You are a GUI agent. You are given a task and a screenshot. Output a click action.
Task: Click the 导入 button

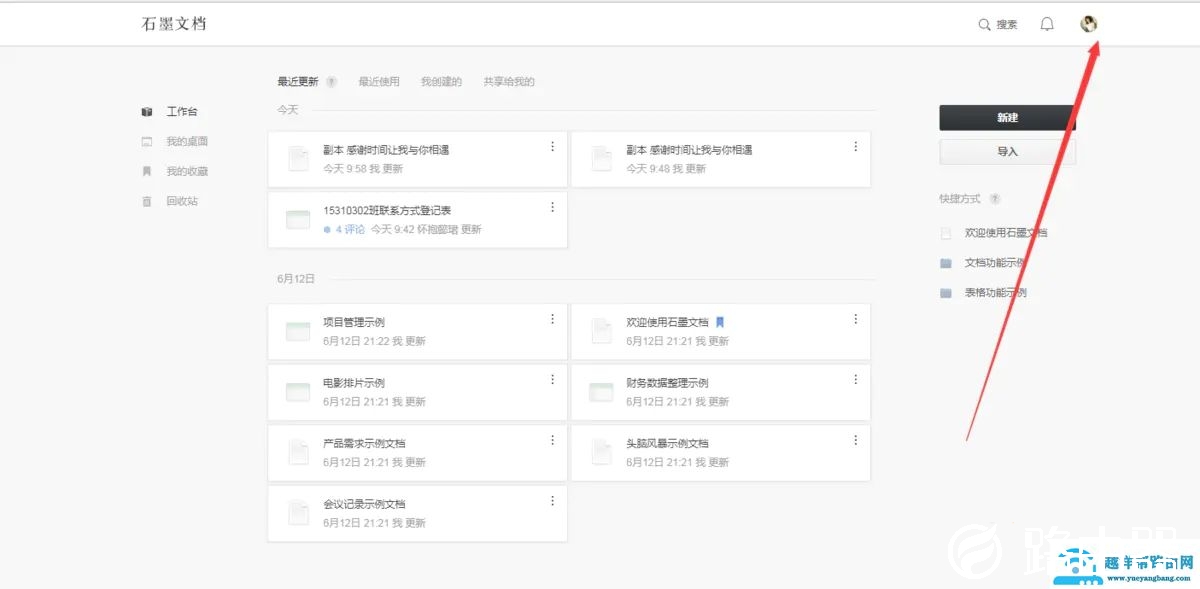click(1007, 152)
